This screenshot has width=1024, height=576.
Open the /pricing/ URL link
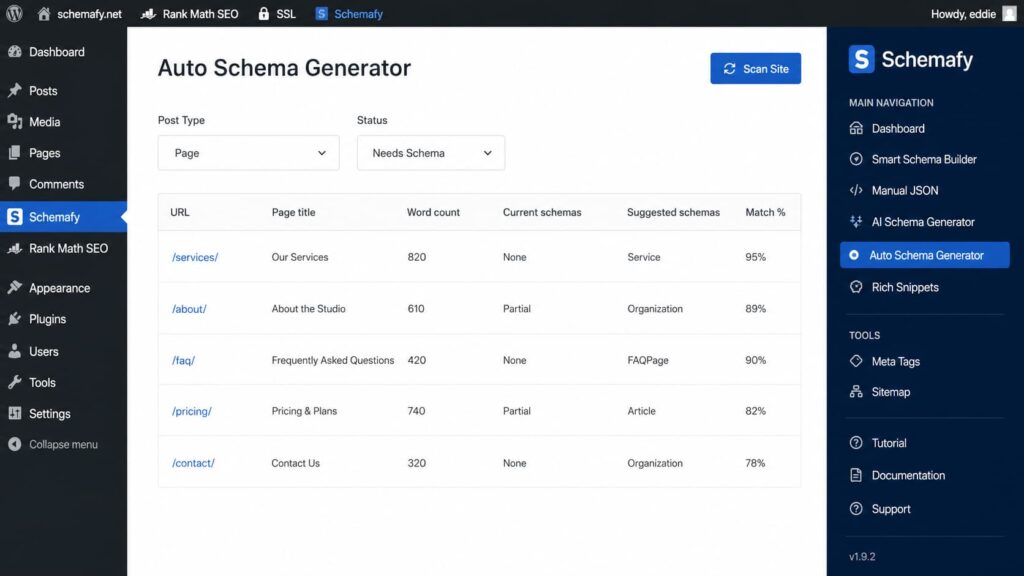191,411
